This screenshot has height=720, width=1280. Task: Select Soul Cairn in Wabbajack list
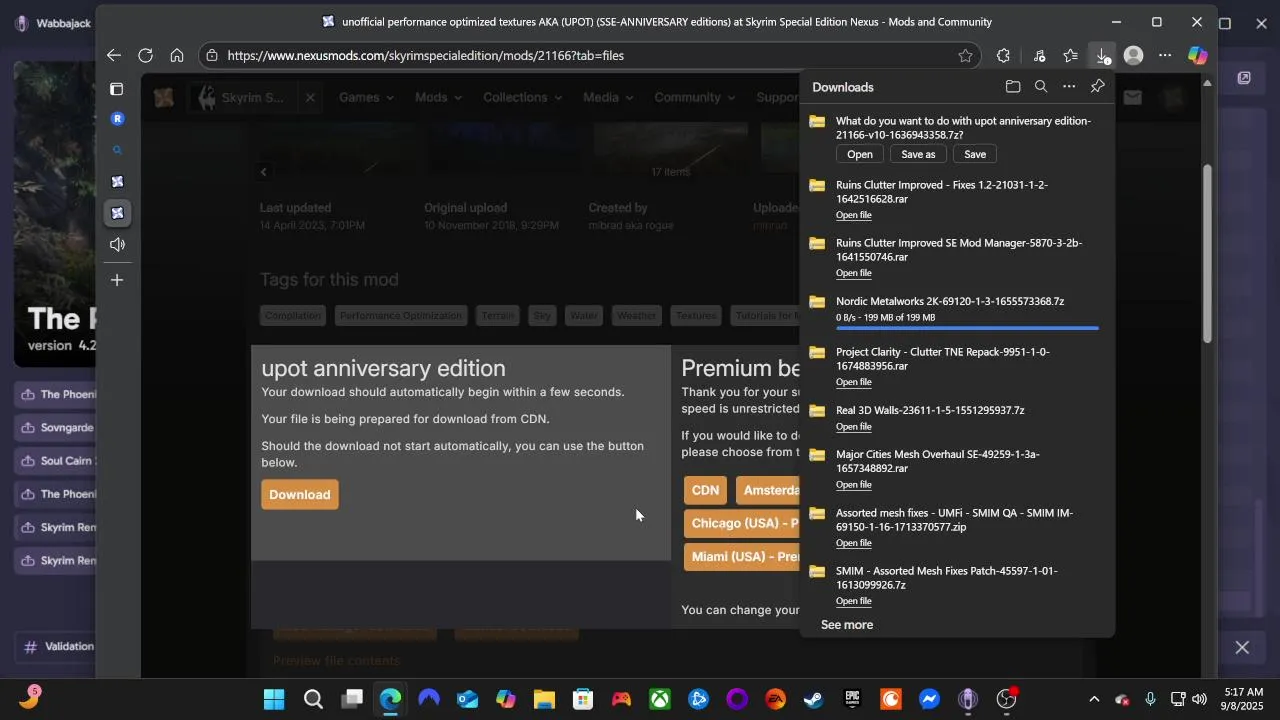click(x=57, y=461)
